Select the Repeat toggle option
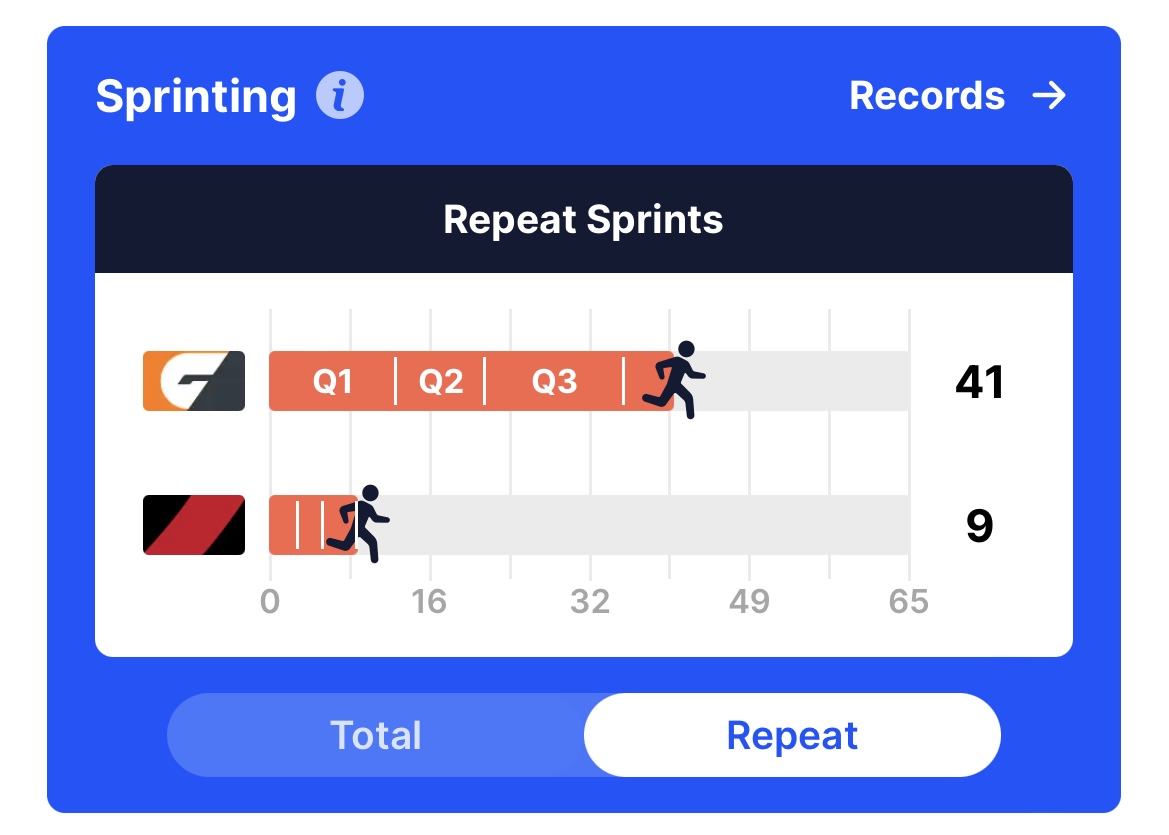Image resolution: width=1169 pixels, height=835 pixels. coord(792,735)
